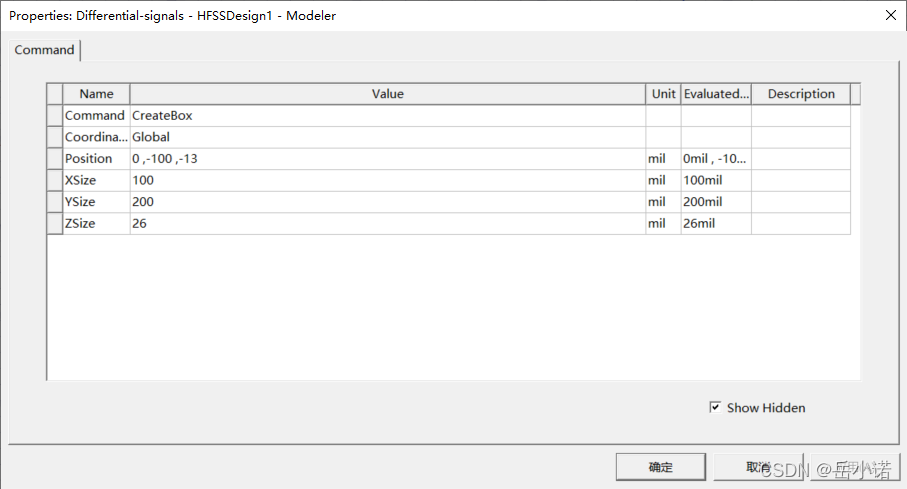Click the CreateBox command value cell
907x489 pixels.
(x=388, y=116)
